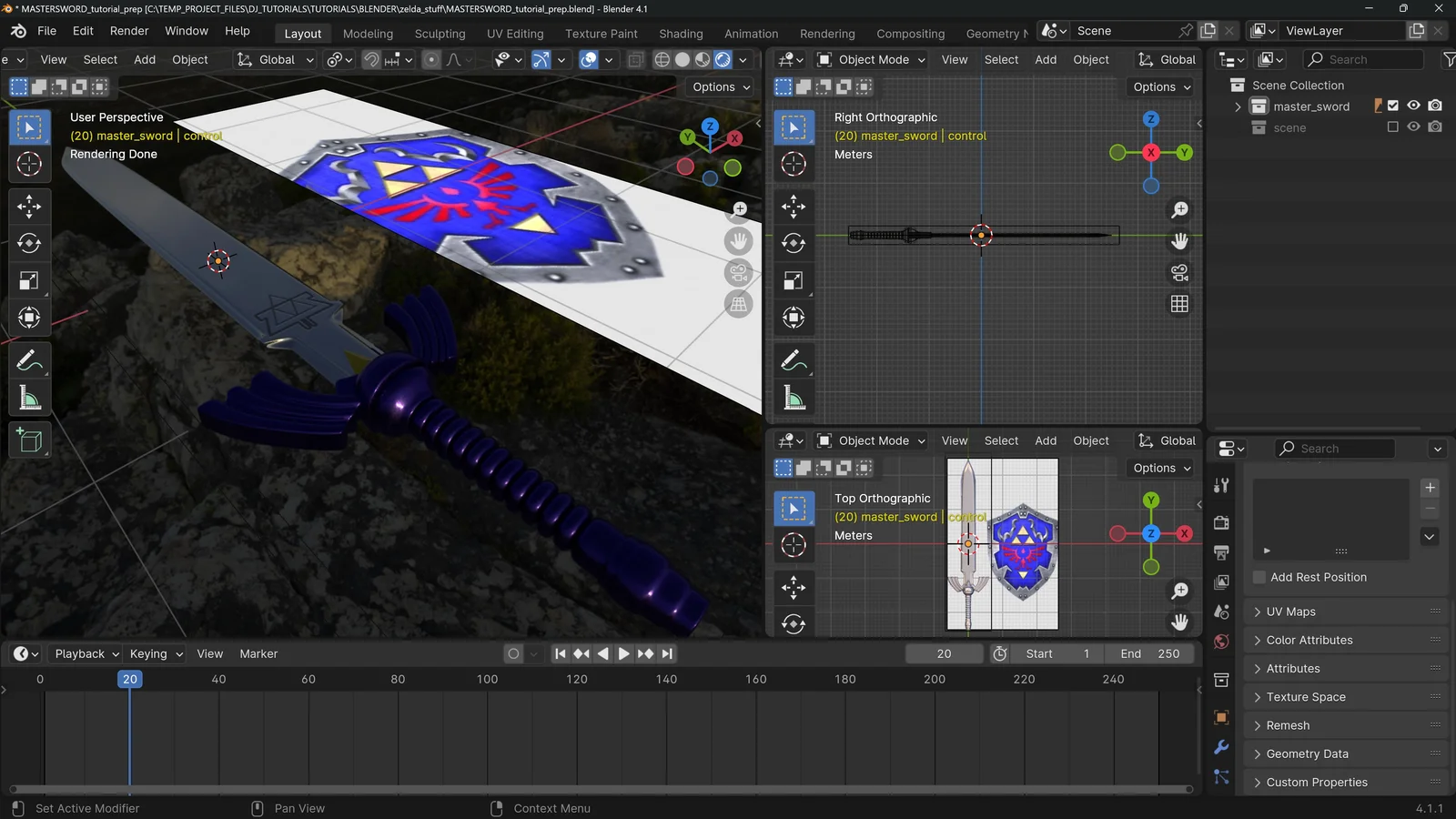Switch to World Properties using the globe icon
1456x819 pixels.
(x=1221, y=641)
